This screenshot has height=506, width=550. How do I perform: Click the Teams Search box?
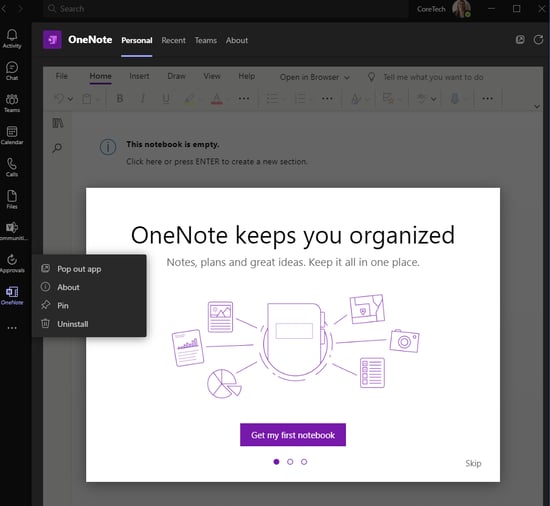(x=226, y=9)
